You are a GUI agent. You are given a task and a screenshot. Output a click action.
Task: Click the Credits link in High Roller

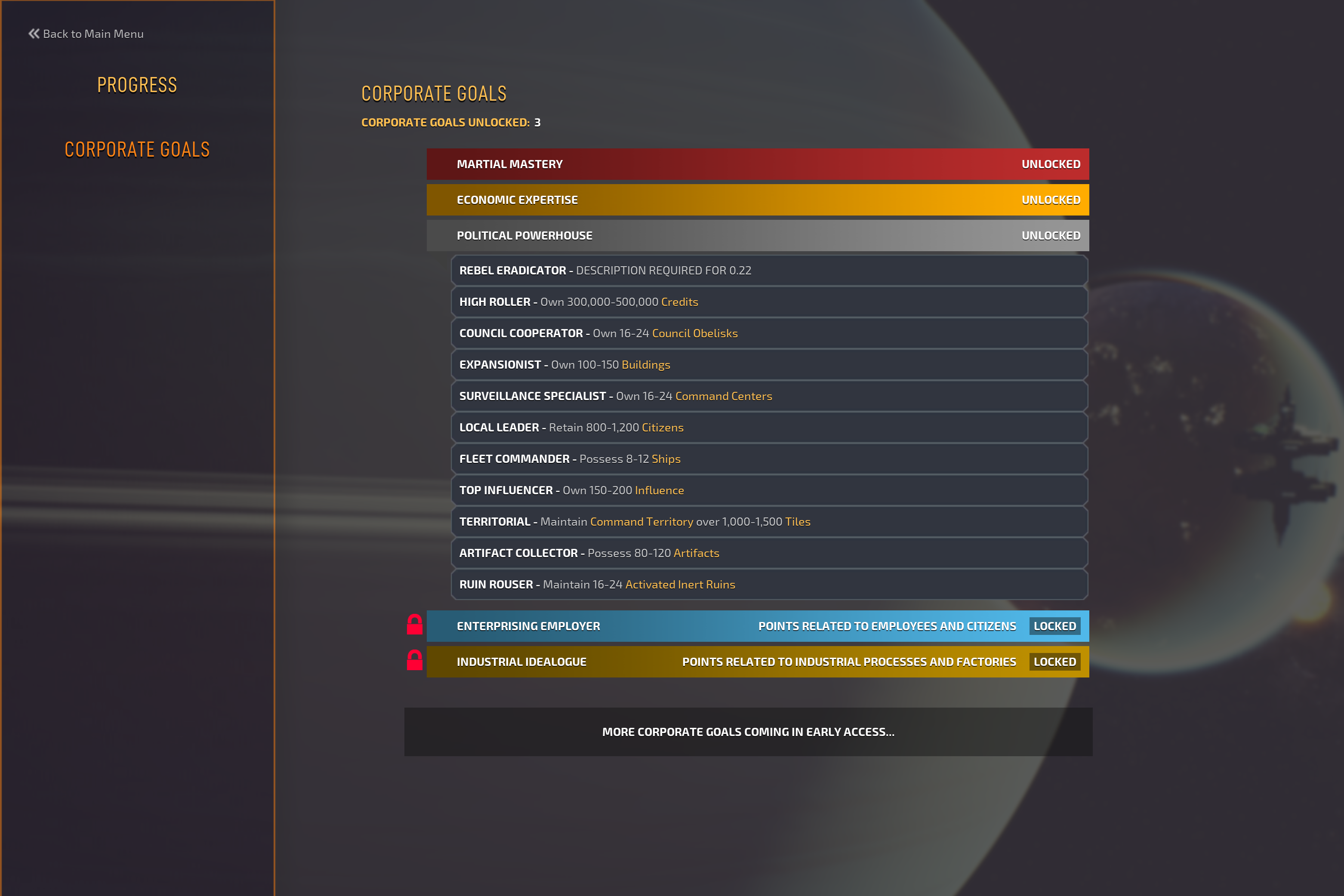679,302
